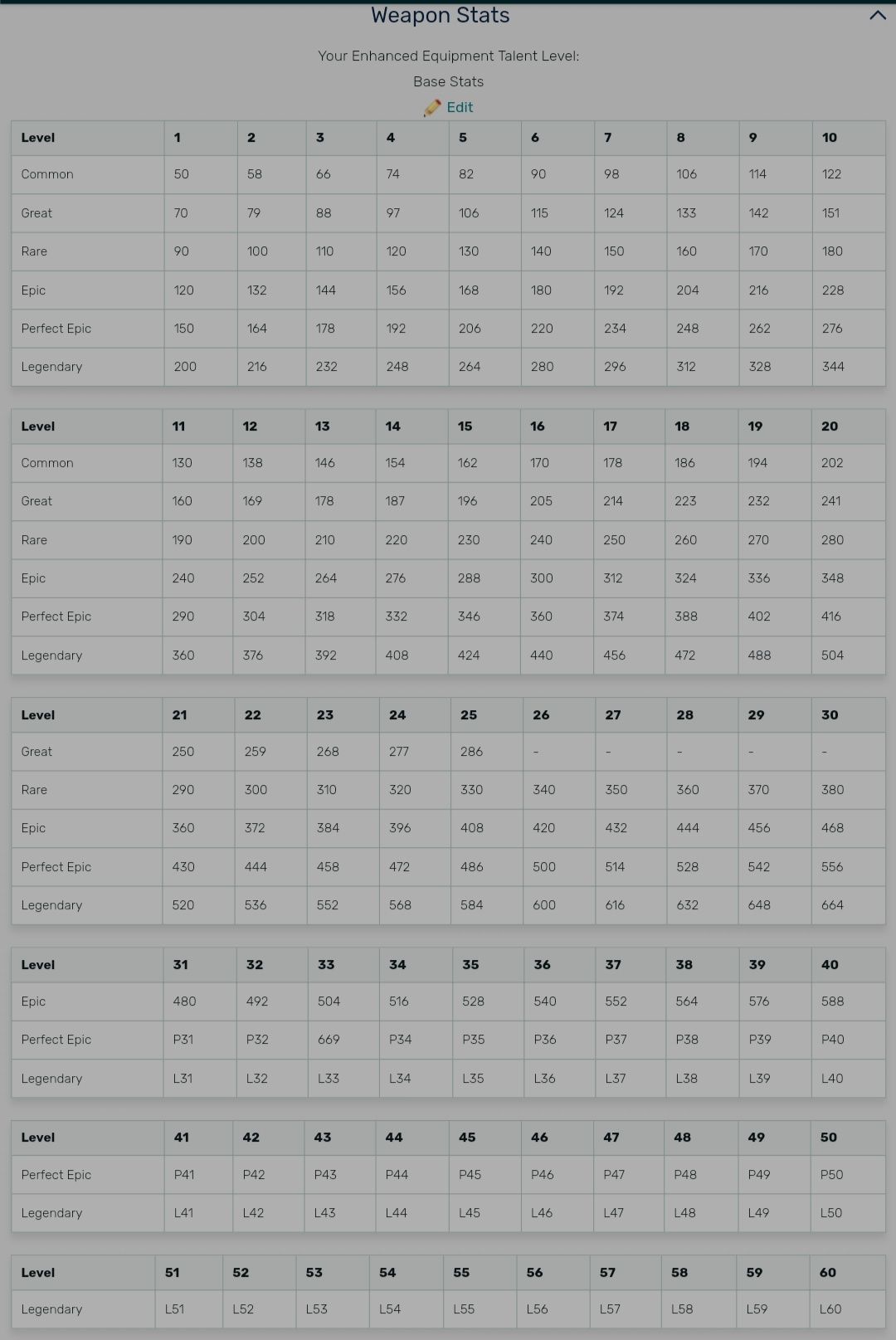Click the Base Stats label

[x=448, y=81]
